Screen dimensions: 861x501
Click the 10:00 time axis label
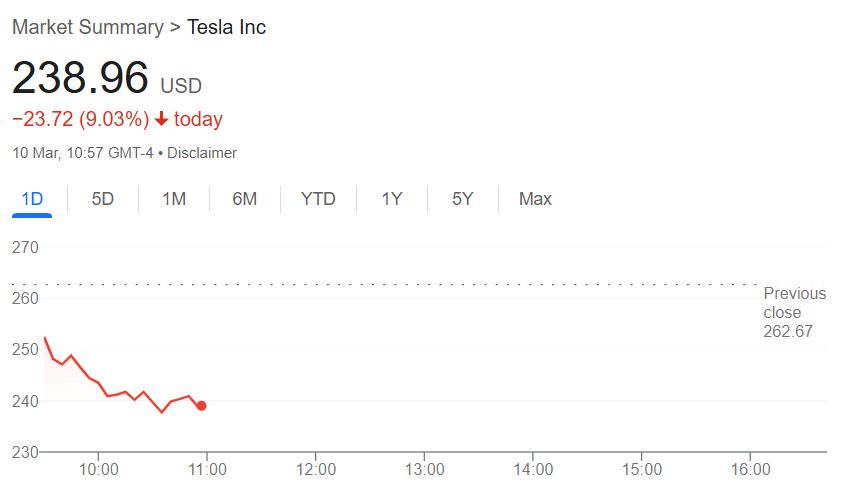click(99, 469)
